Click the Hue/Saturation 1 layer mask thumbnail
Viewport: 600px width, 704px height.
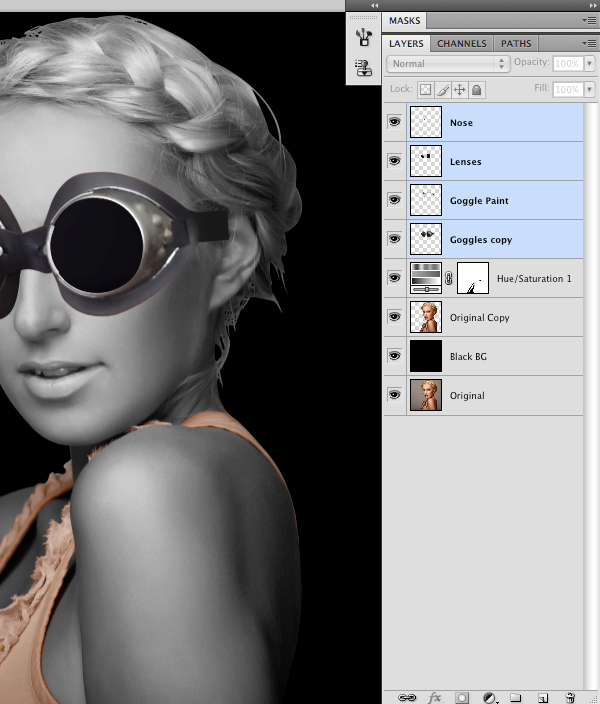coord(472,278)
